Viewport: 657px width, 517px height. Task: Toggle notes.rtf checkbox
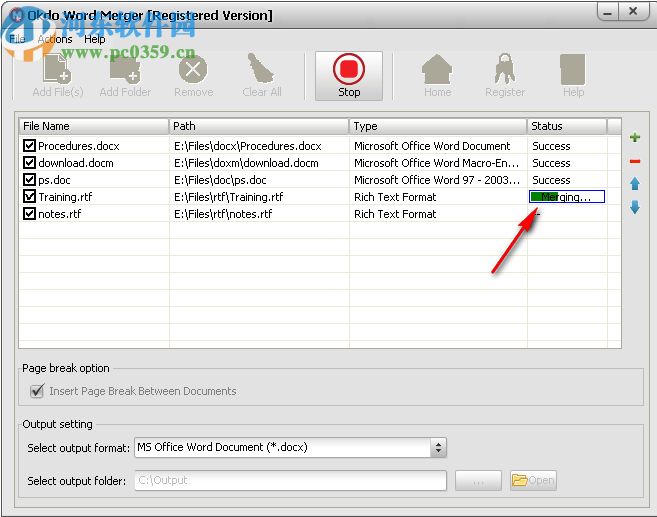point(29,214)
